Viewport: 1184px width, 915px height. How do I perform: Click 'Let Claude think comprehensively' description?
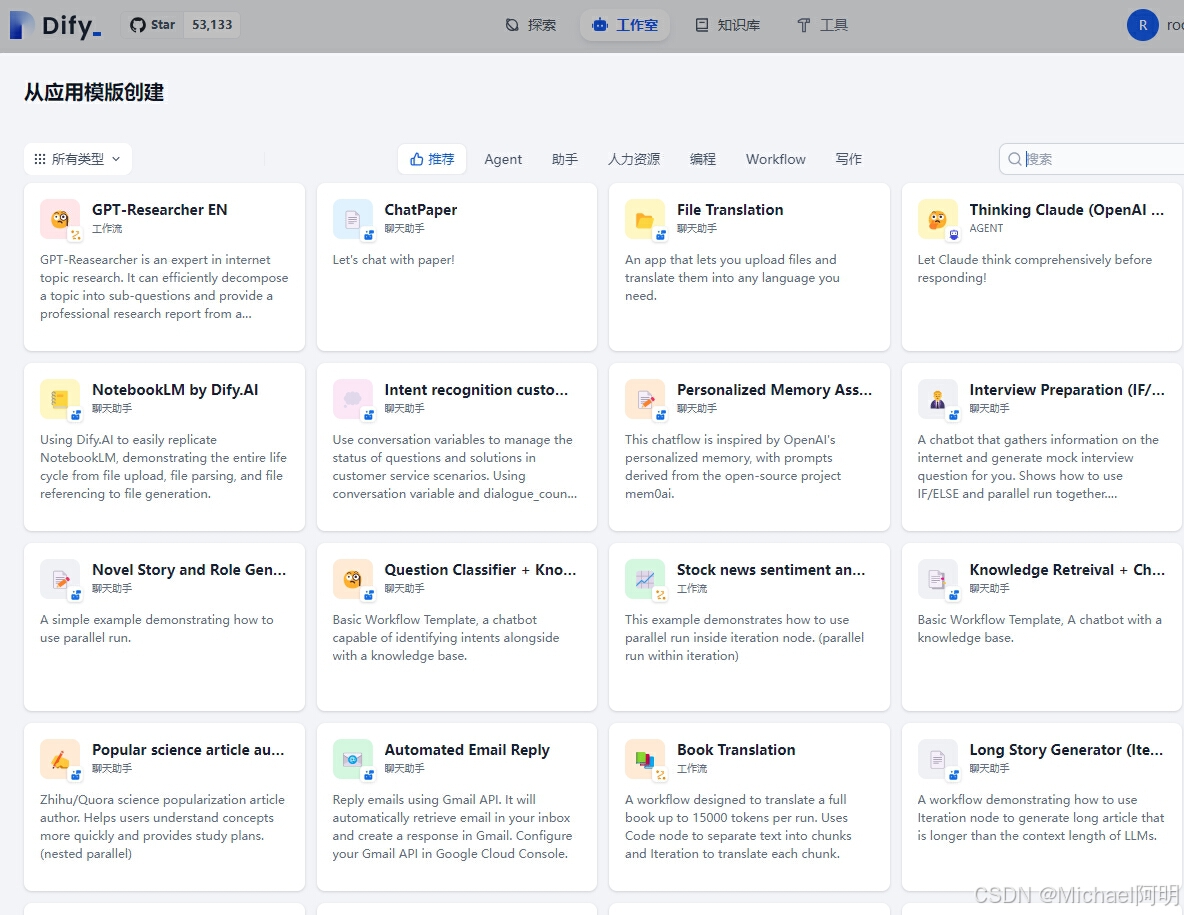[1034, 269]
